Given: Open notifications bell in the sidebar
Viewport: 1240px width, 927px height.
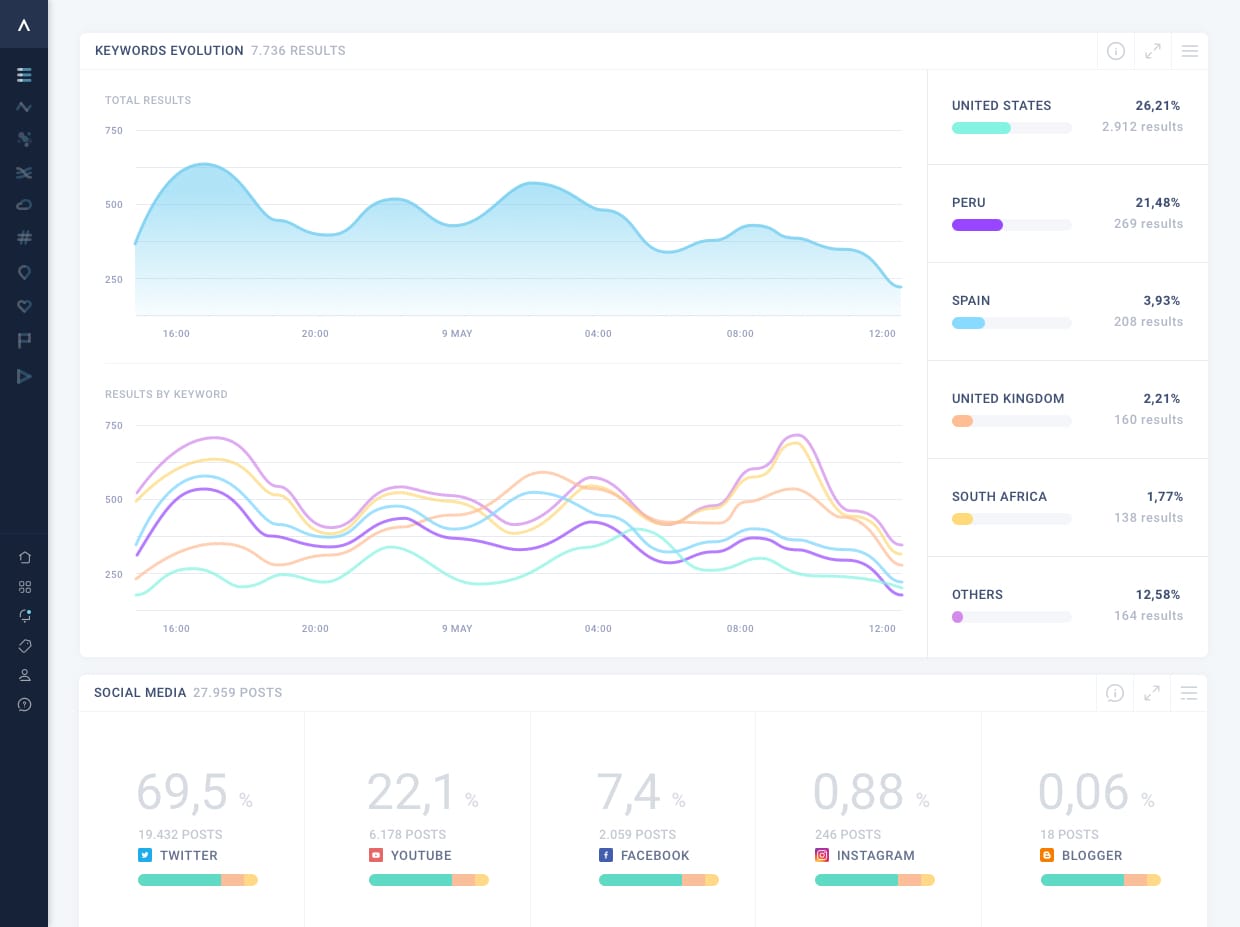Looking at the screenshot, I should pos(25,616).
